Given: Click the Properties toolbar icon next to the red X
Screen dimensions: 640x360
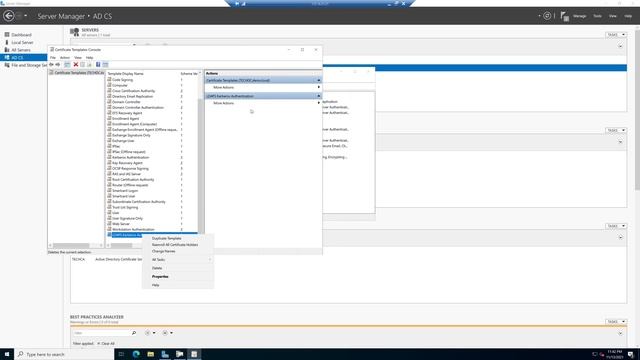Looking at the screenshot, I should (82, 64).
